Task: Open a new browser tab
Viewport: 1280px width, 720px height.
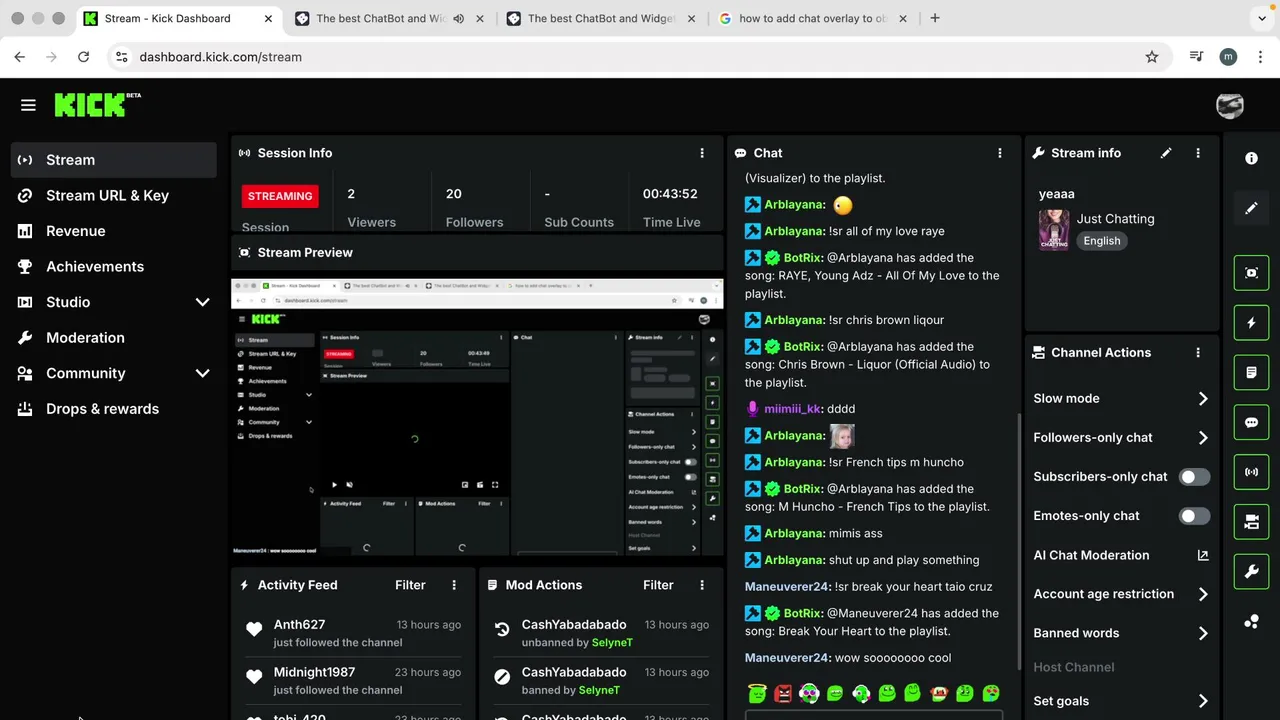Action: 935,18
